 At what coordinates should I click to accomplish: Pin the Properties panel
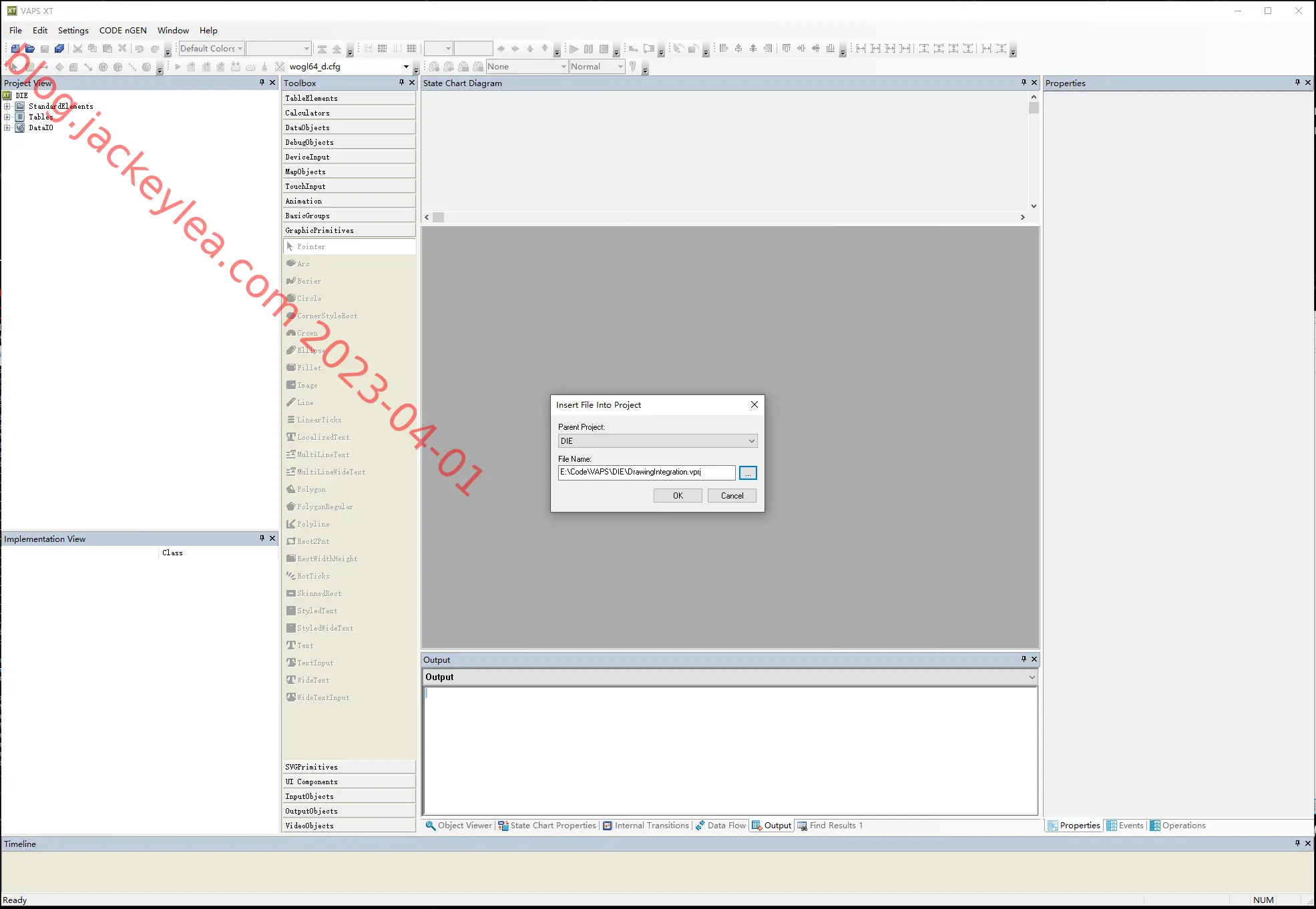tap(1297, 83)
